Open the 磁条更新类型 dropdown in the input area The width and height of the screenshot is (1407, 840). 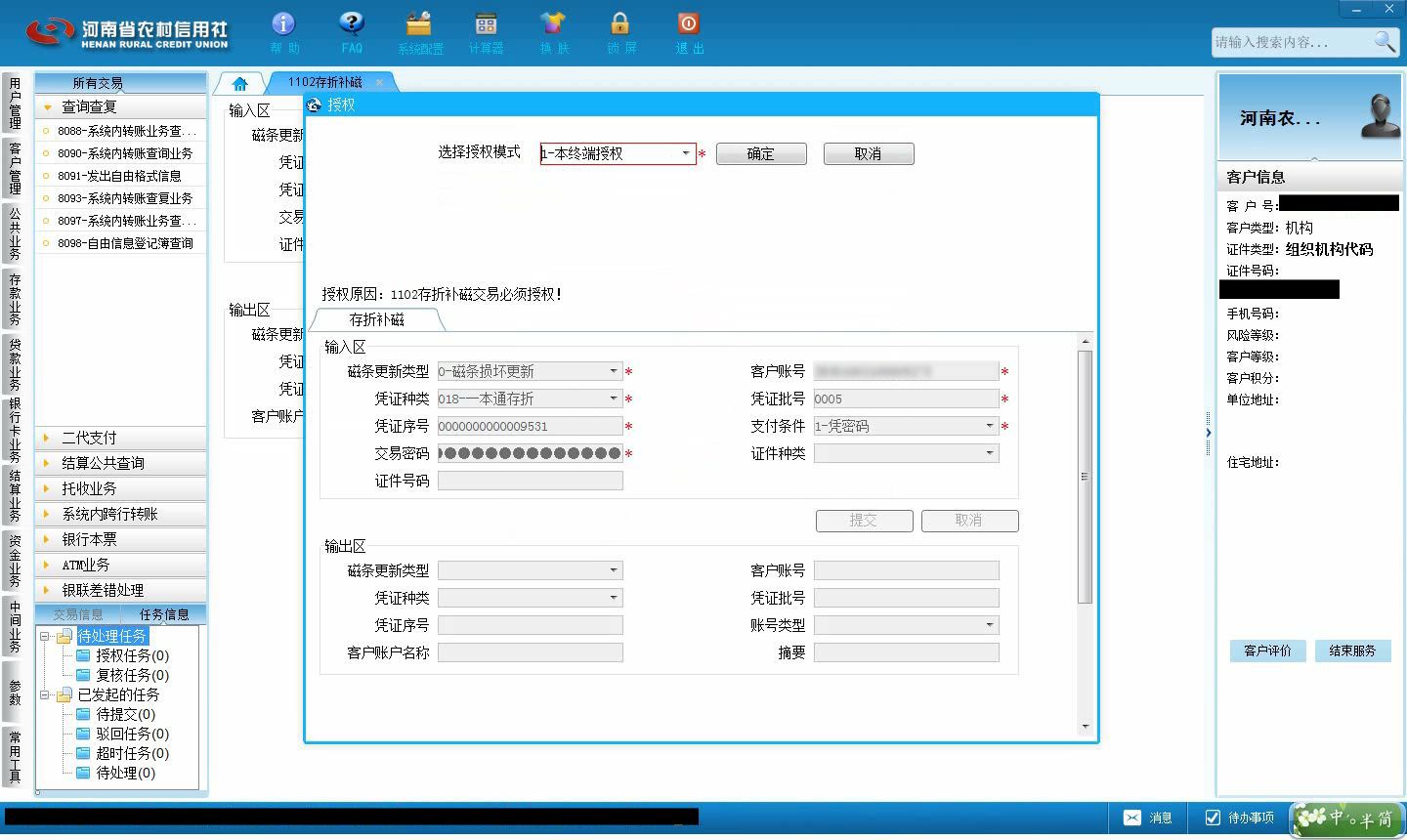pyautogui.click(x=614, y=371)
